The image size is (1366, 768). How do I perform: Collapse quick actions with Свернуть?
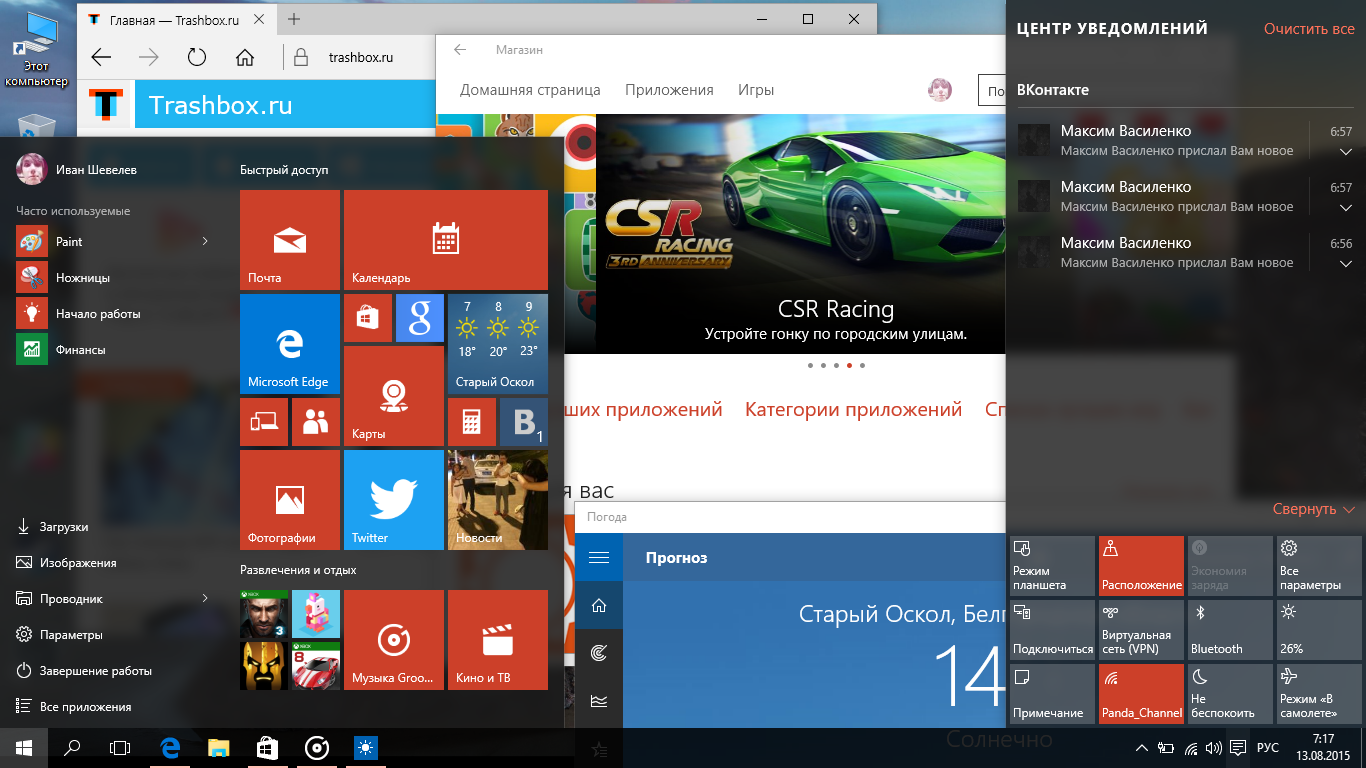coord(1313,509)
